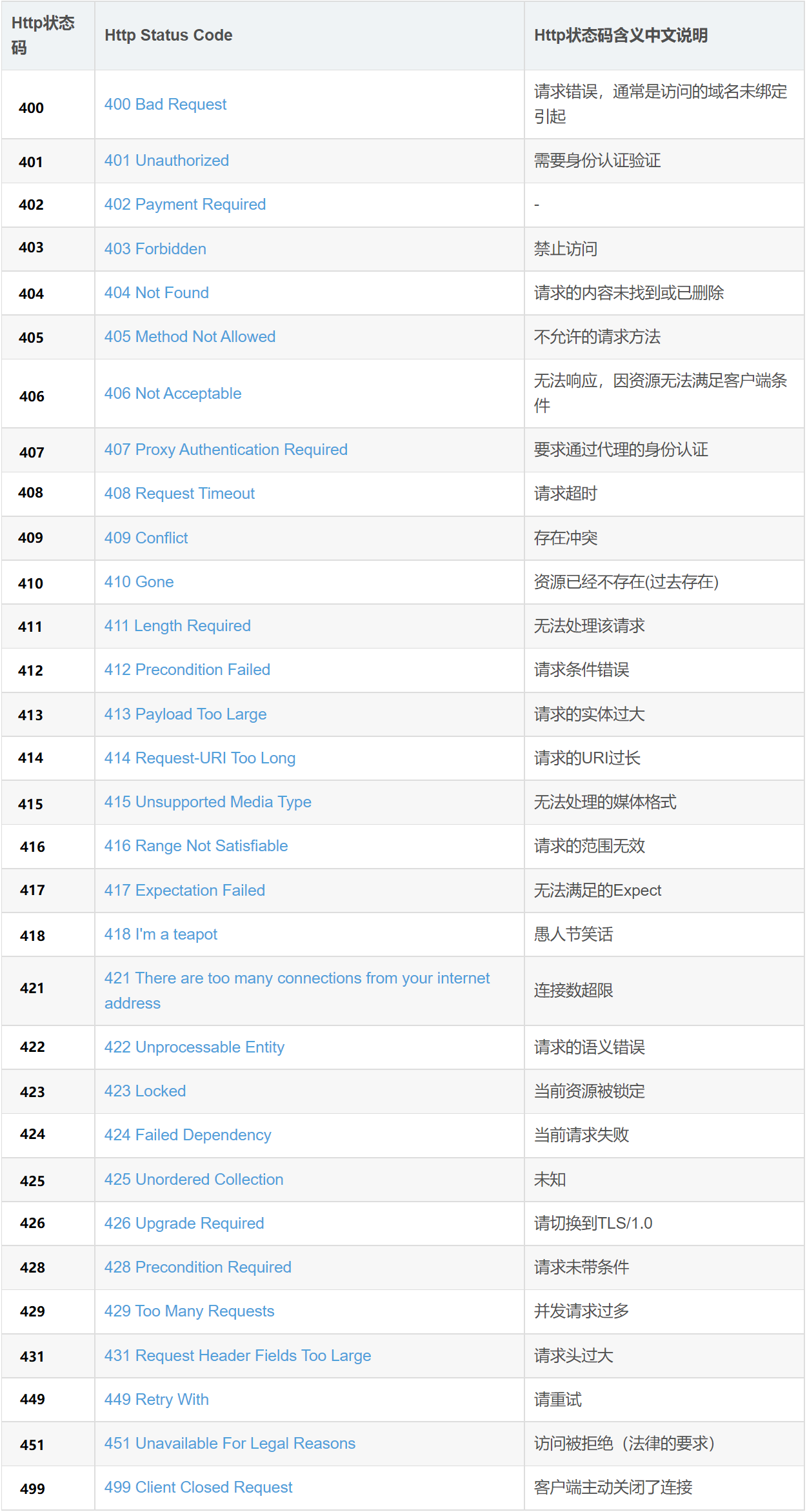Screen dimensions: 807x1512
Task: Open 451 Unavailable For Legal Reasons link
Action: point(230,1444)
